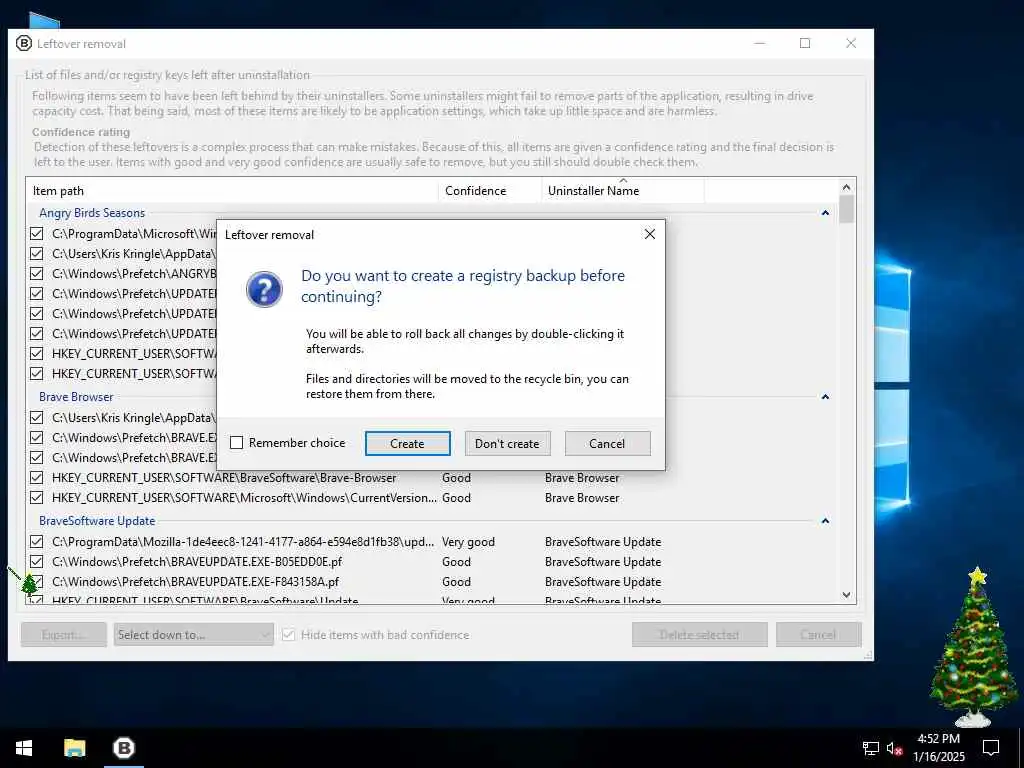Open the network icon in system tray
Viewport: 1024px width, 768px height.
pyautogui.click(x=871, y=748)
